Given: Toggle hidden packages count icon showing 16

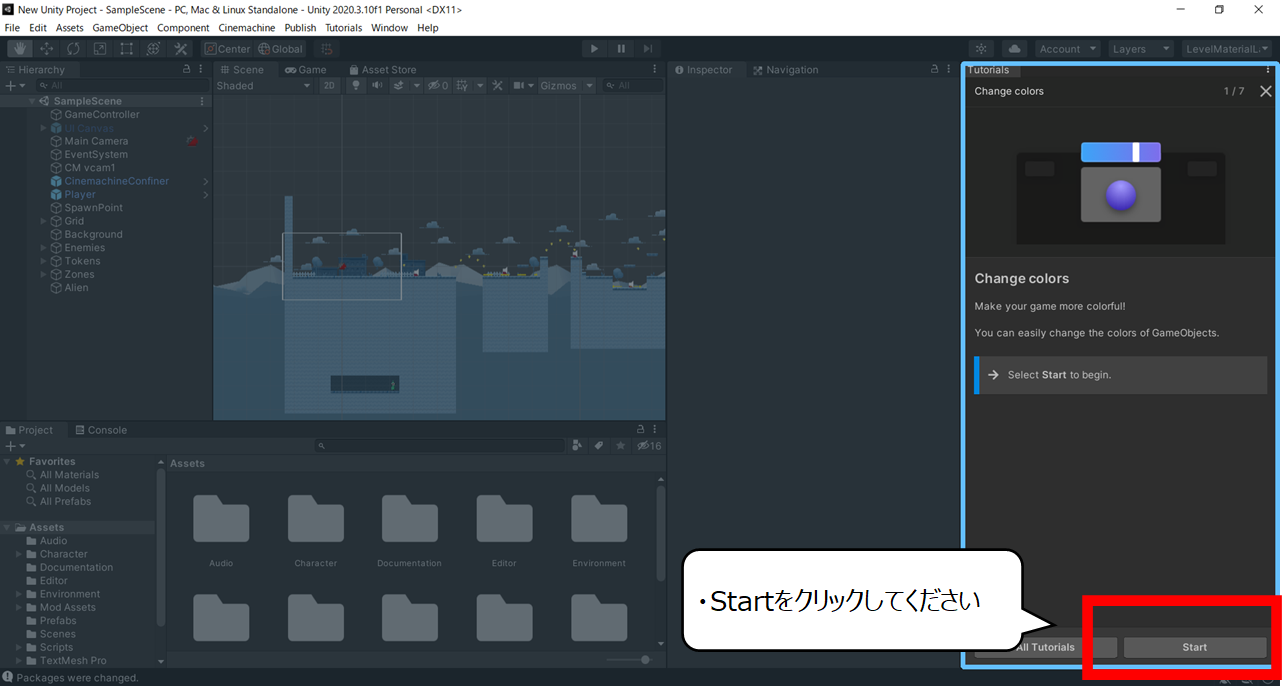Looking at the screenshot, I should [649, 446].
